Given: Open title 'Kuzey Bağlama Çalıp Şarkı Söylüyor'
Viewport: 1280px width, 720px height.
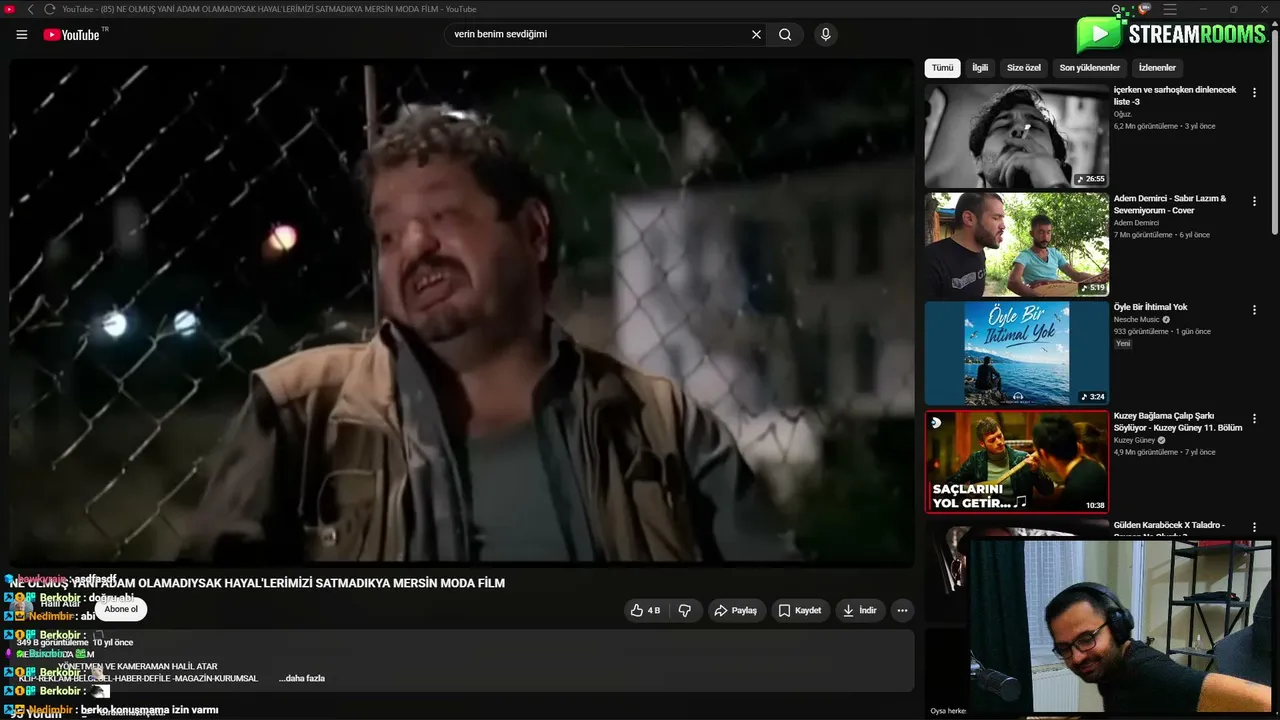Looking at the screenshot, I should 1178,421.
